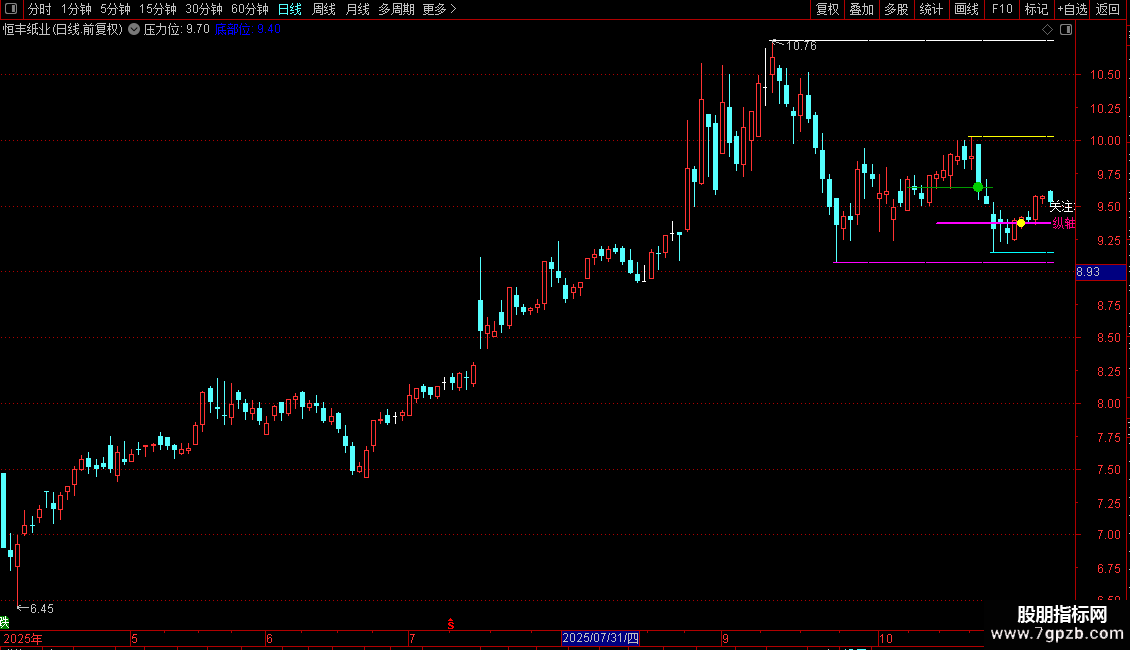The width and height of the screenshot is (1130, 650).
Task: Open the diamond marker icon above chart
Action: click(1047, 30)
